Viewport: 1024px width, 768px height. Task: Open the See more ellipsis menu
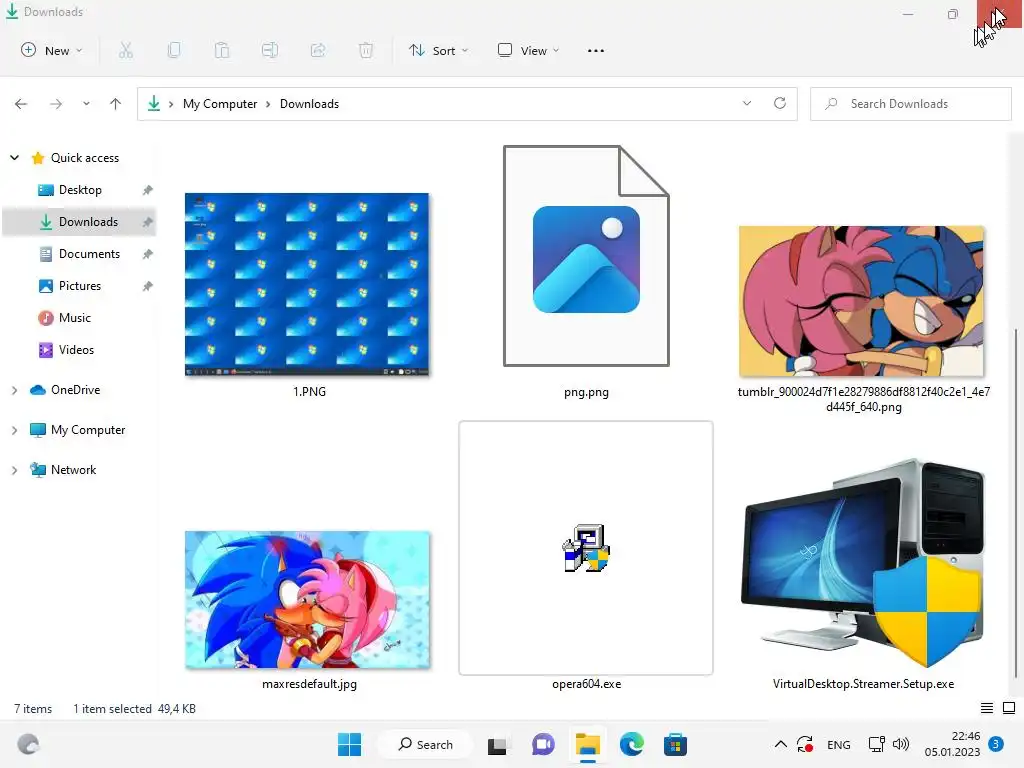point(596,50)
